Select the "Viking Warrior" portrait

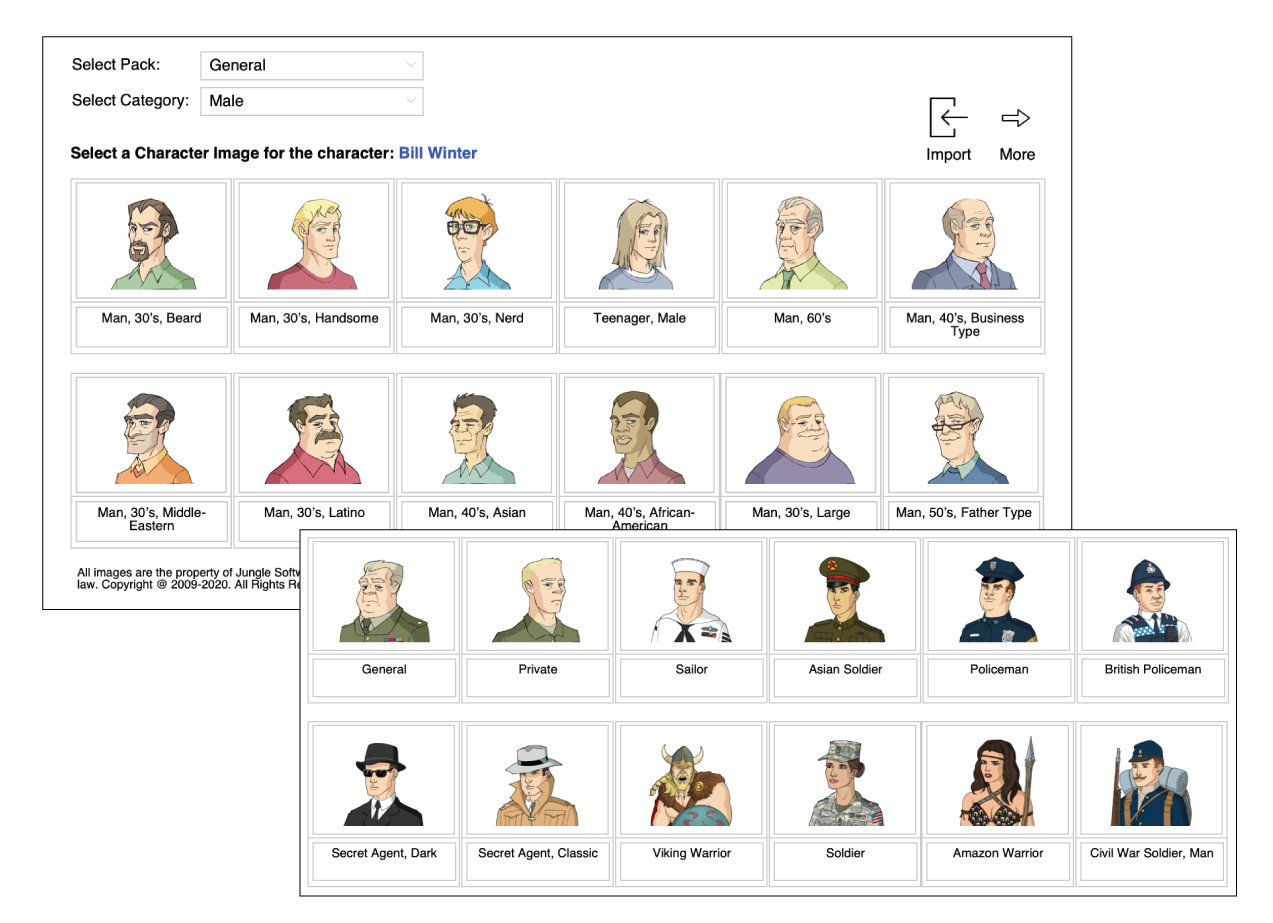pyautogui.click(x=690, y=780)
